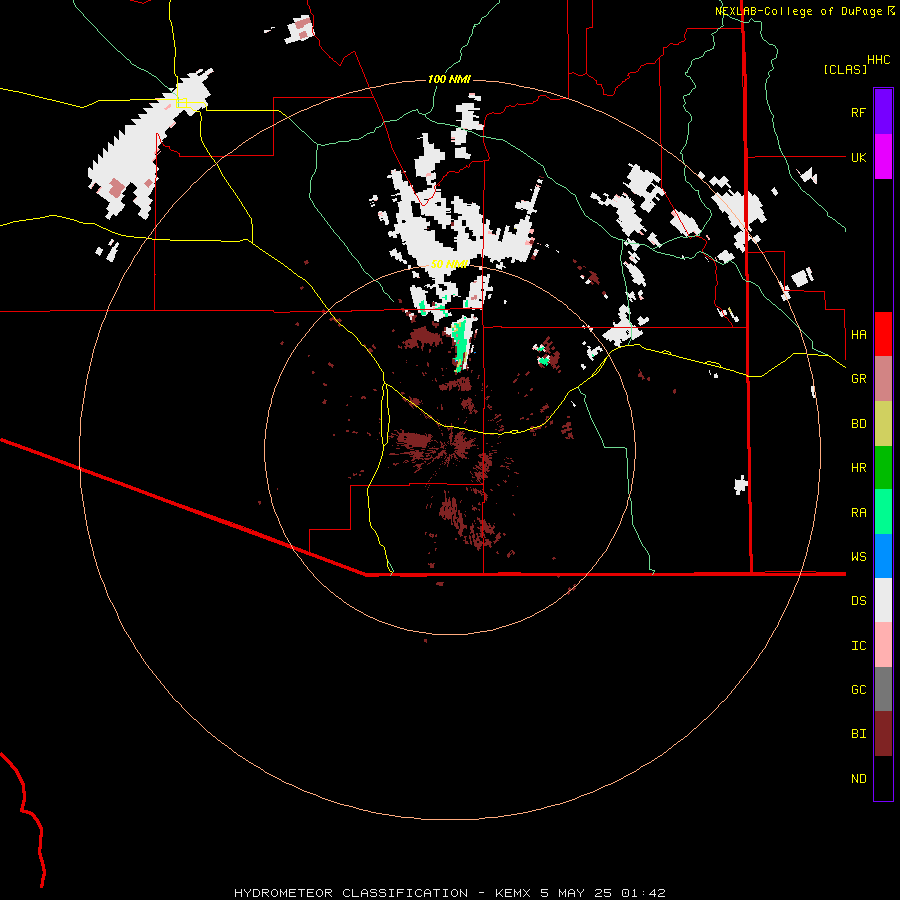This screenshot has width=900, height=900.
Task: Click the IC pink legend swatch
Action: (x=883, y=645)
